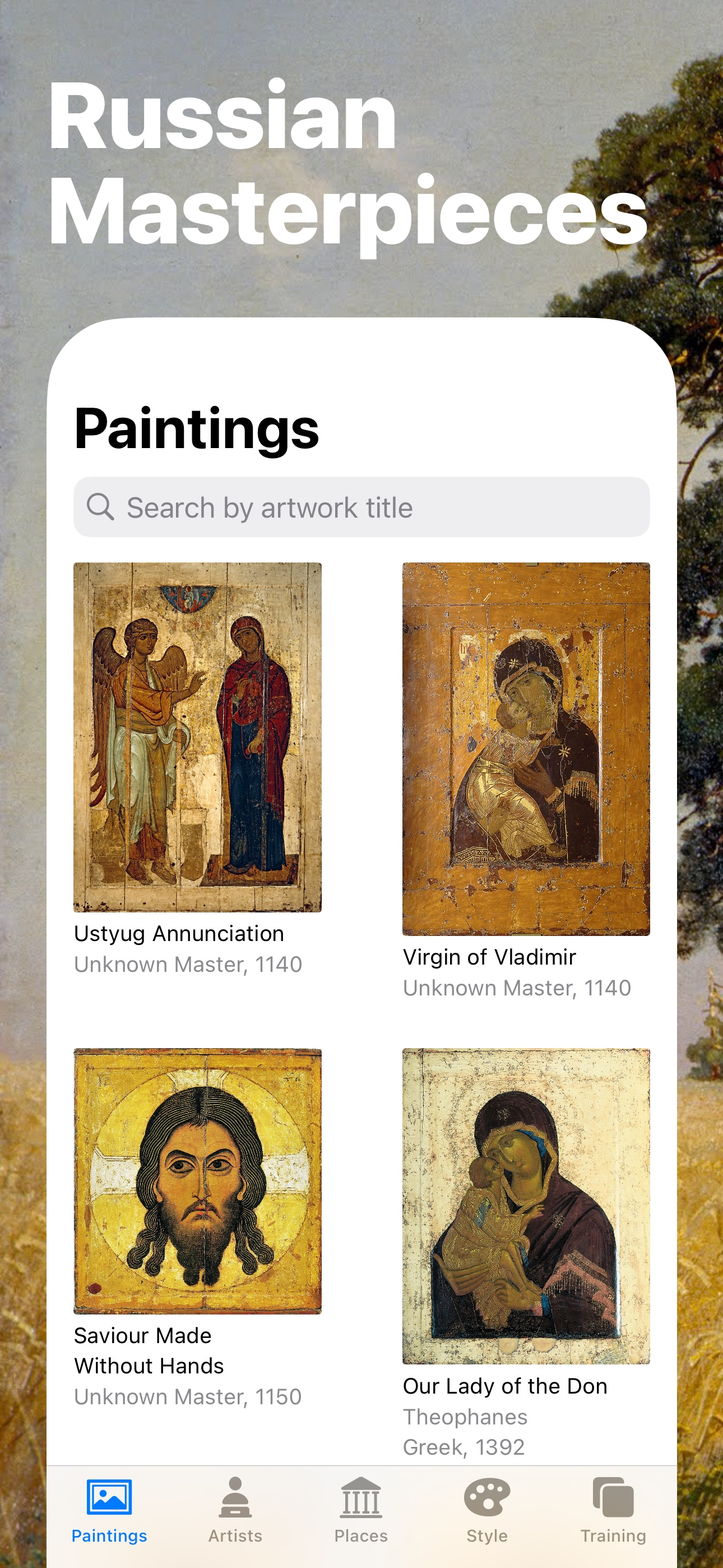Open the Artists tab icon
Viewport: 723px width, 1568px height.
point(235,1497)
